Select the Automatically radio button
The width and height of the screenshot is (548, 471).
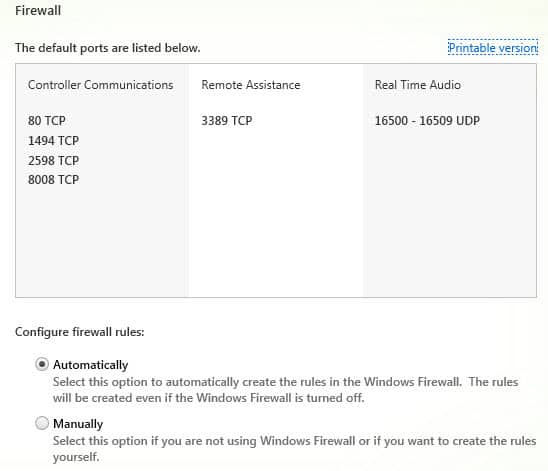42,364
